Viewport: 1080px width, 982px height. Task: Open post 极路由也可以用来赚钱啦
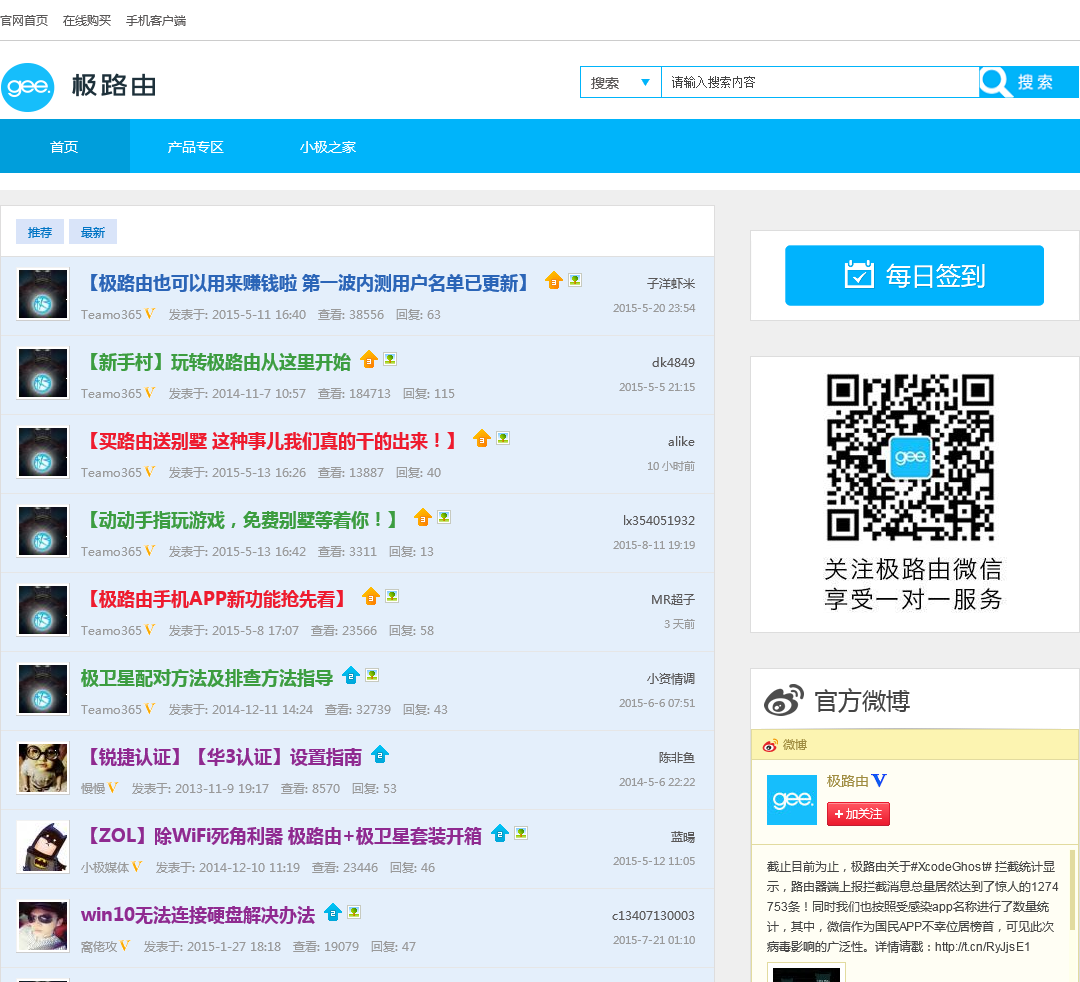pyautogui.click(x=307, y=283)
